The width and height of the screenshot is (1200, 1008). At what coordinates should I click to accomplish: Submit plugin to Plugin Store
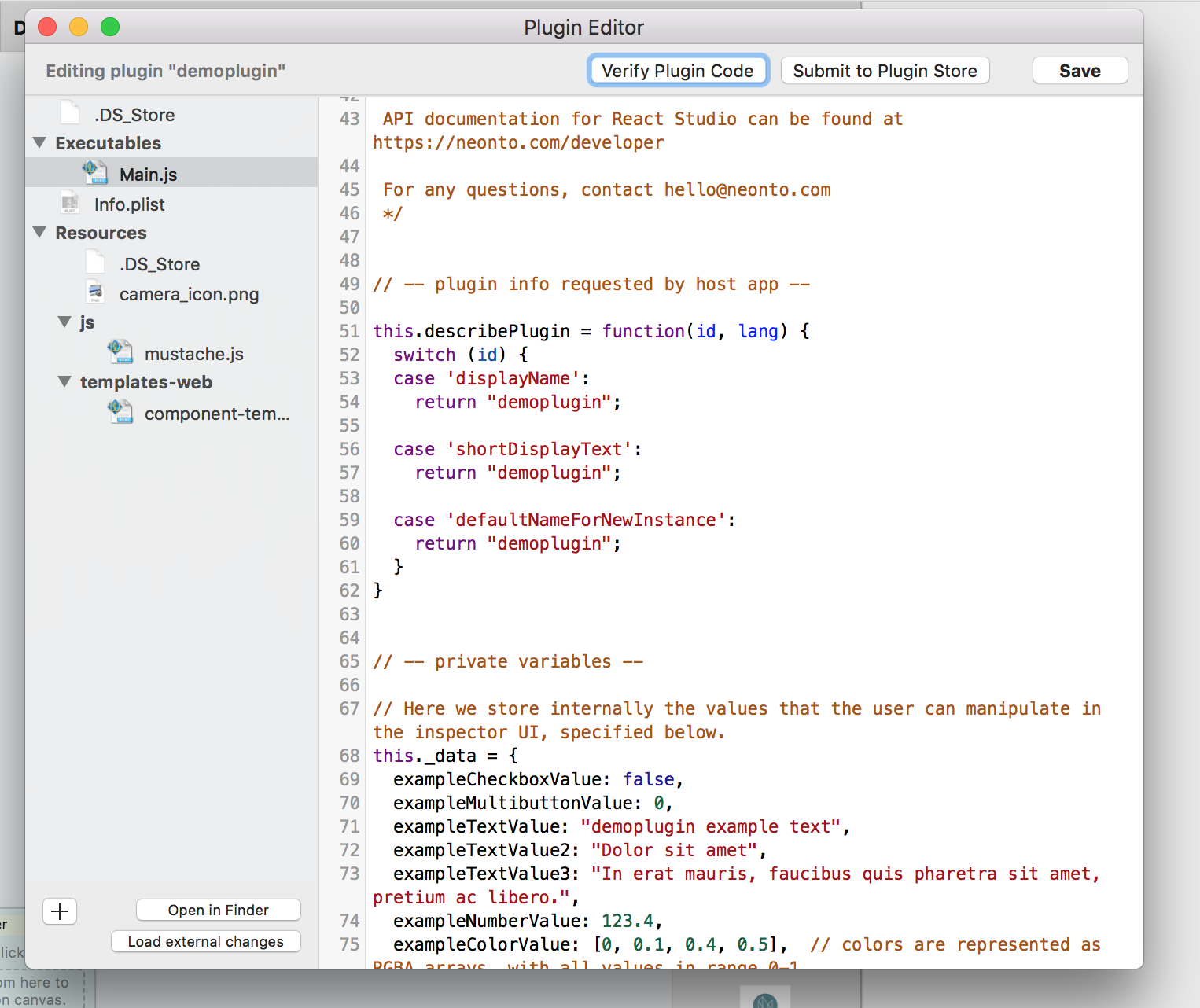click(885, 71)
